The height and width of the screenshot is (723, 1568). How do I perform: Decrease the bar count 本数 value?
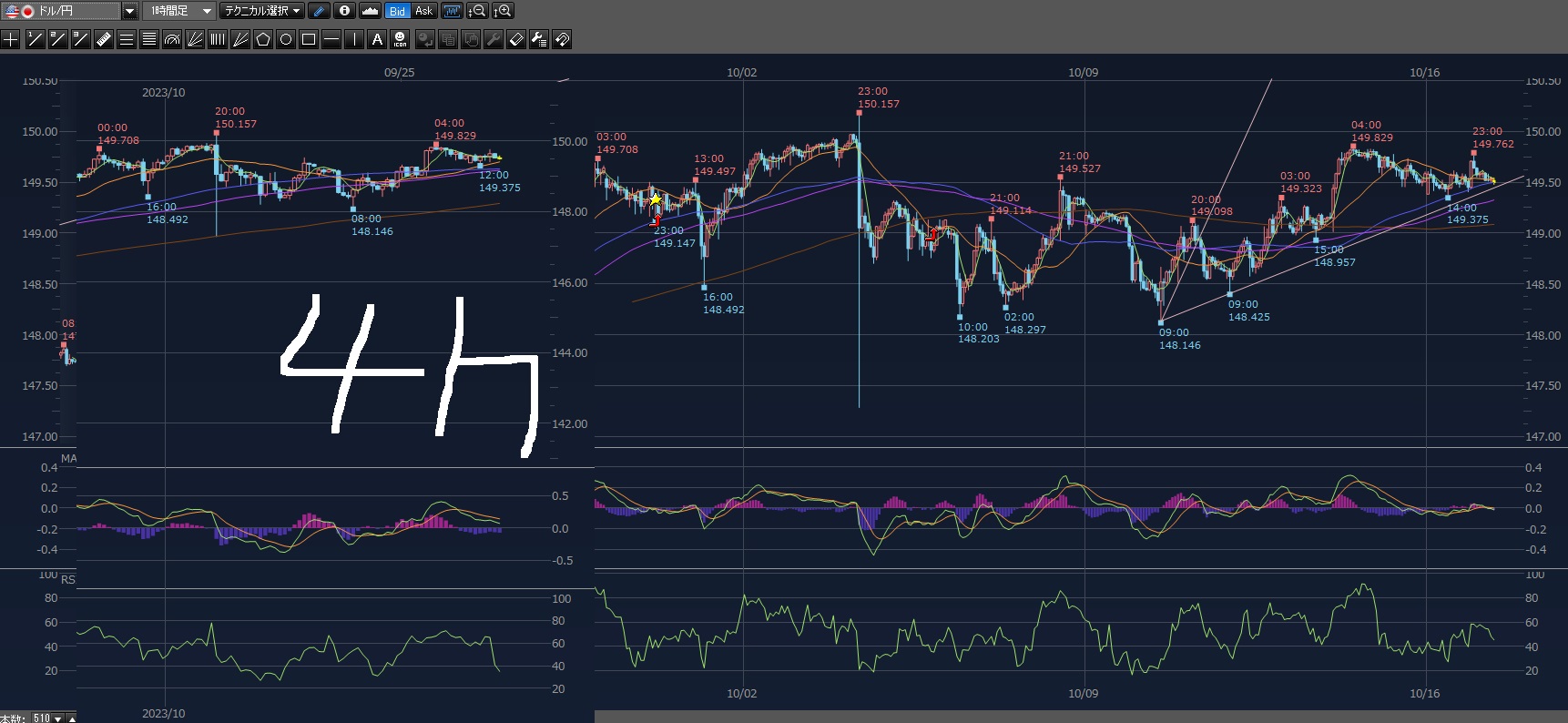point(58,718)
